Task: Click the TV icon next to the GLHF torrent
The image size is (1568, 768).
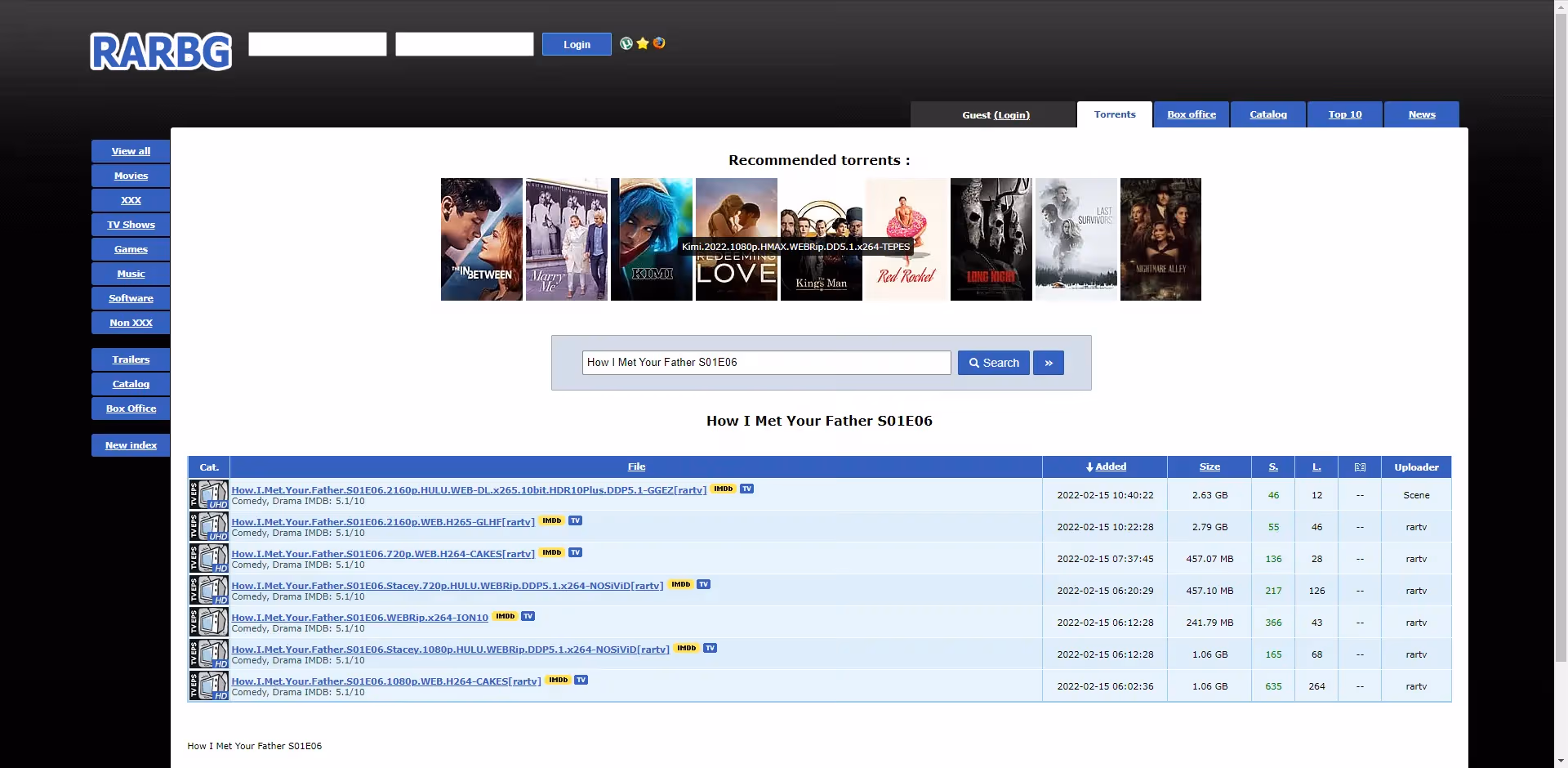Action: pos(575,520)
